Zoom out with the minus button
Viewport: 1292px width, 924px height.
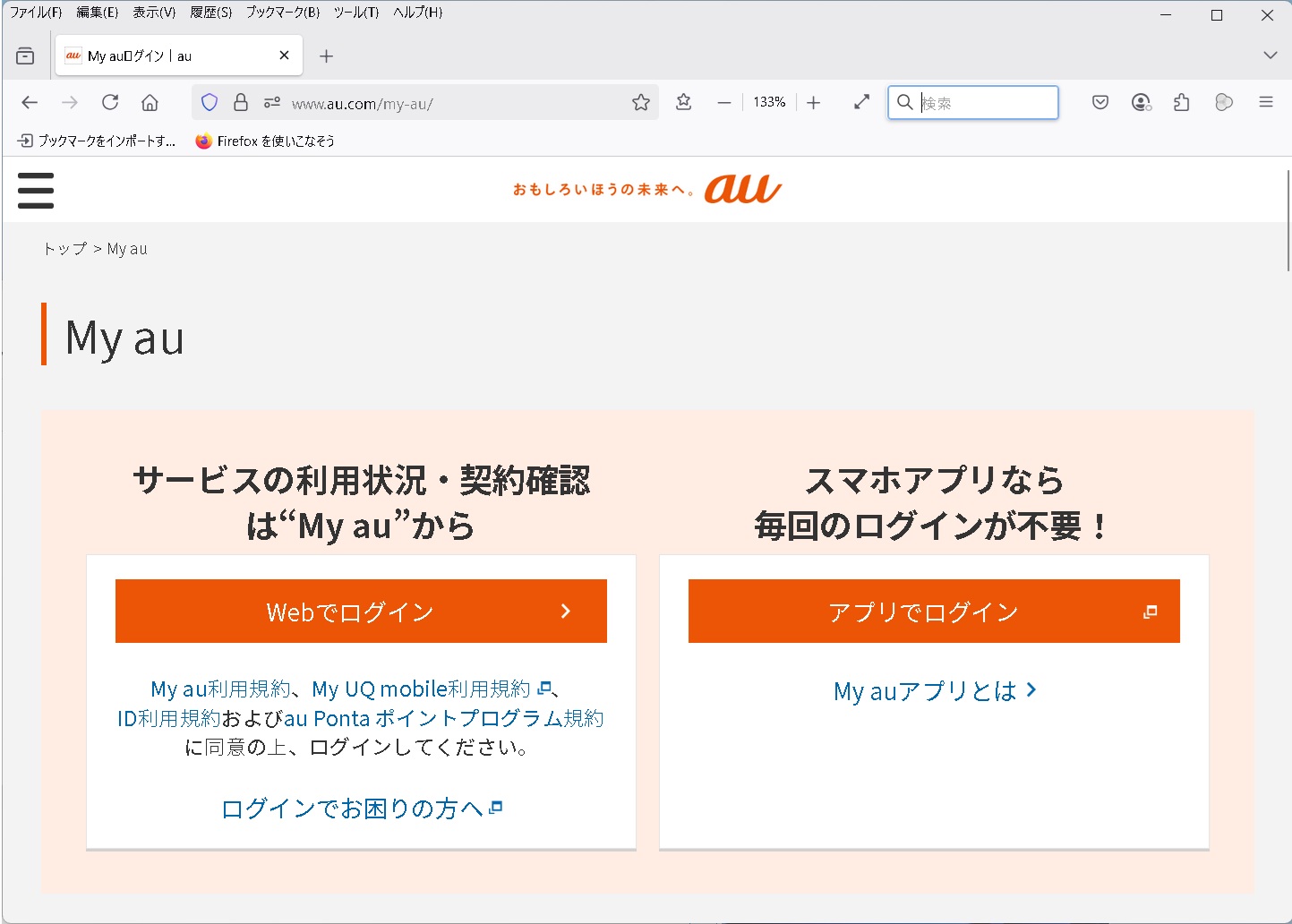tap(724, 102)
